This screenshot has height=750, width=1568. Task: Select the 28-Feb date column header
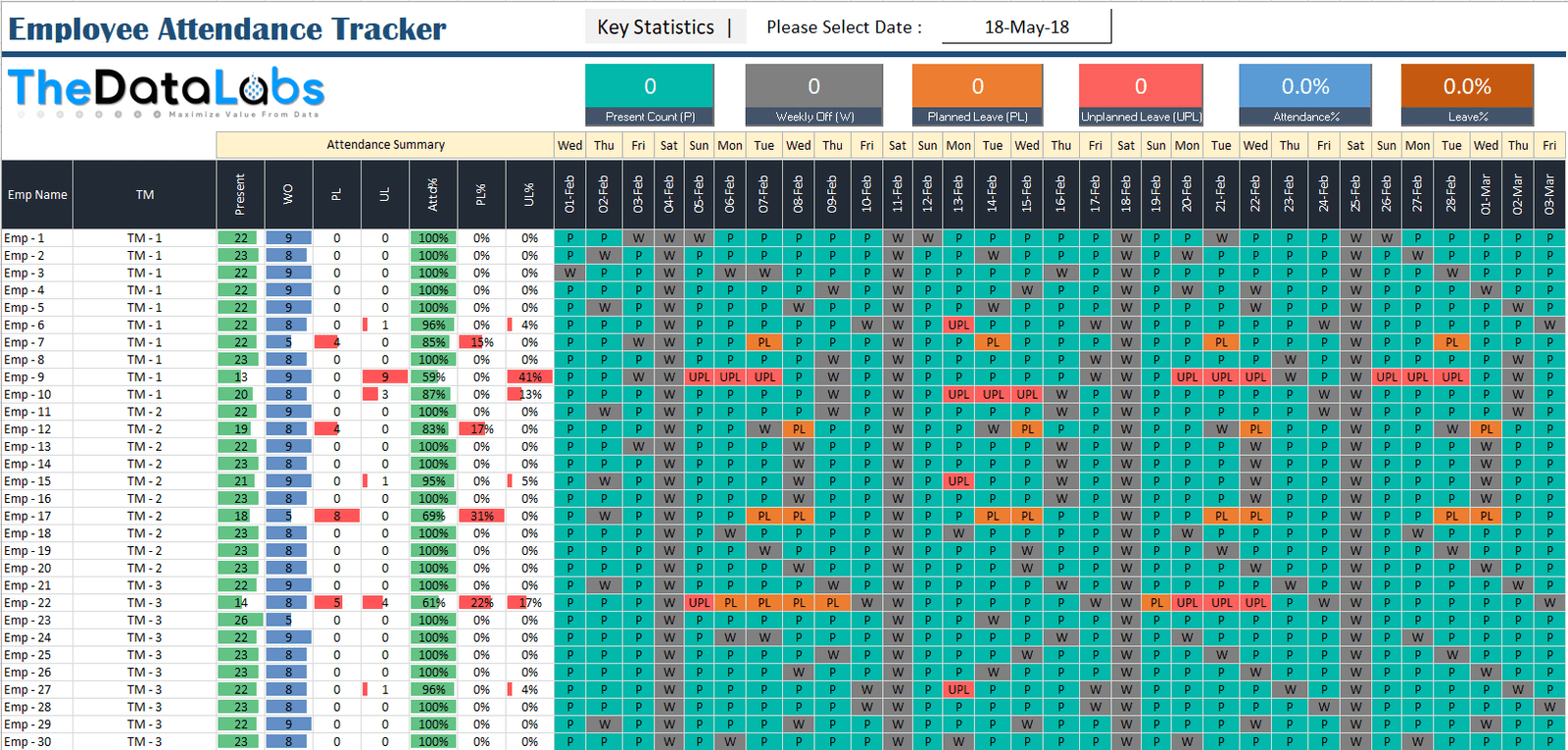[1451, 195]
